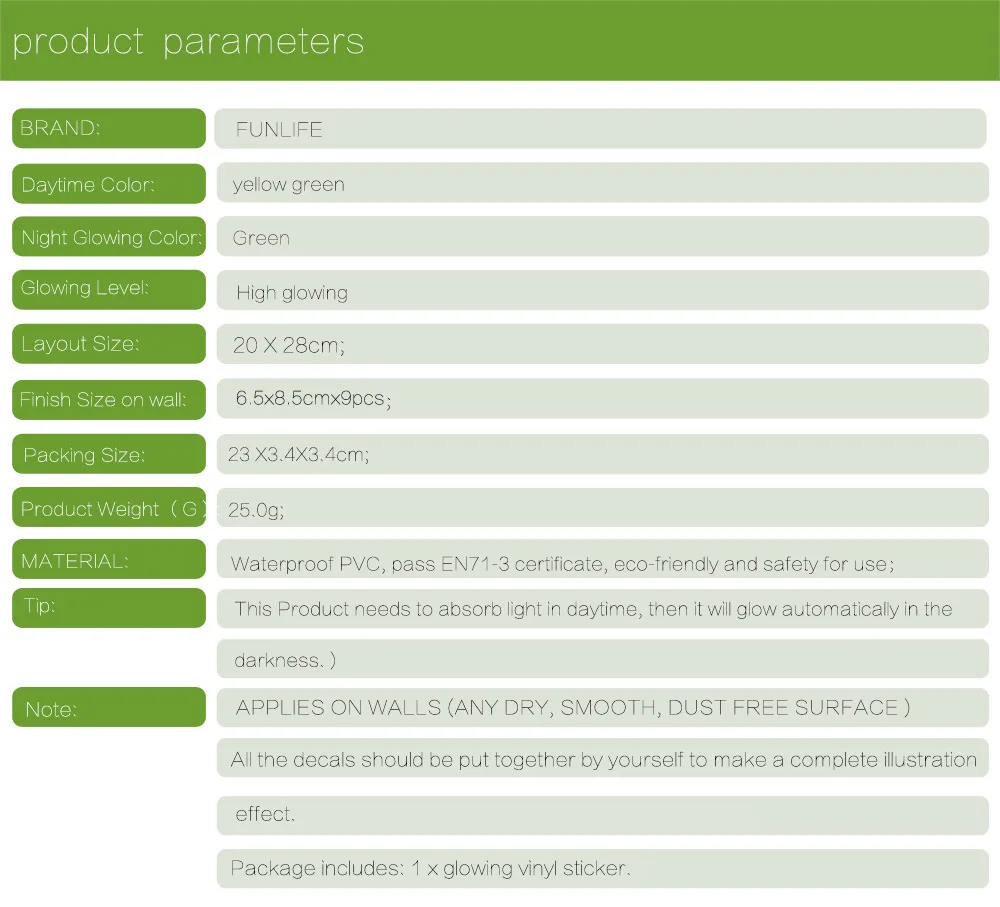
Task: Click the Glowing Level label
Action: click(109, 290)
